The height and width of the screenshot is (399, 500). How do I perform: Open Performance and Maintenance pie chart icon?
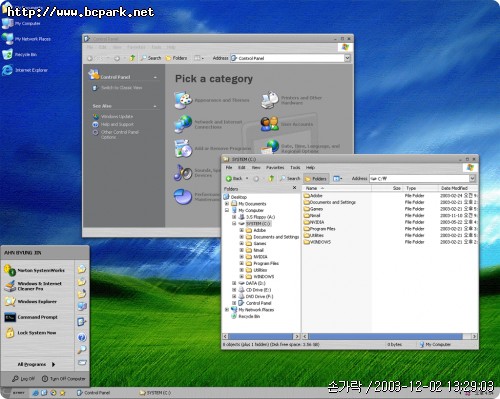click(x=183, y=196)
